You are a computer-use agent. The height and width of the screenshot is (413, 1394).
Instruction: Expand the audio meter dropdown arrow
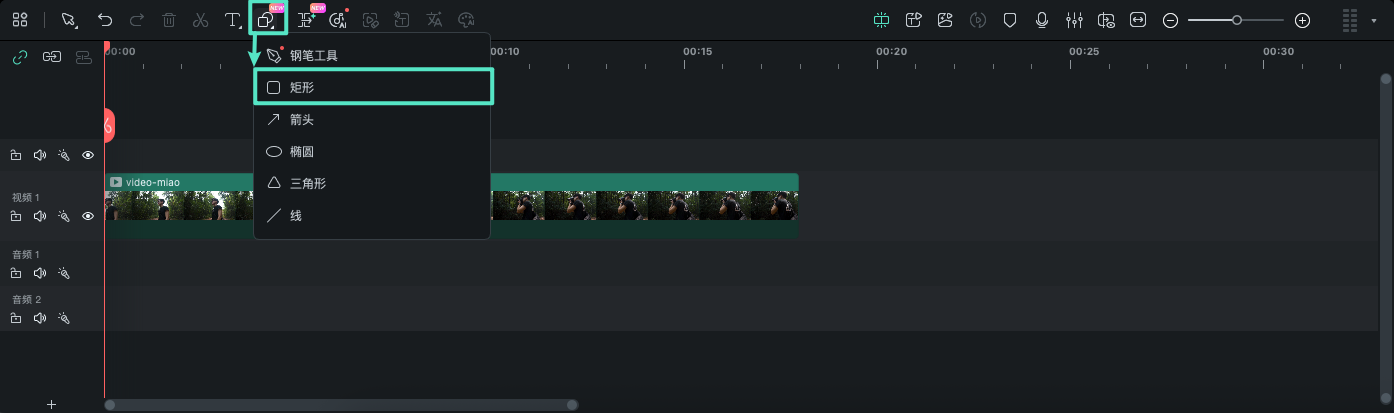coord(1374,20)
